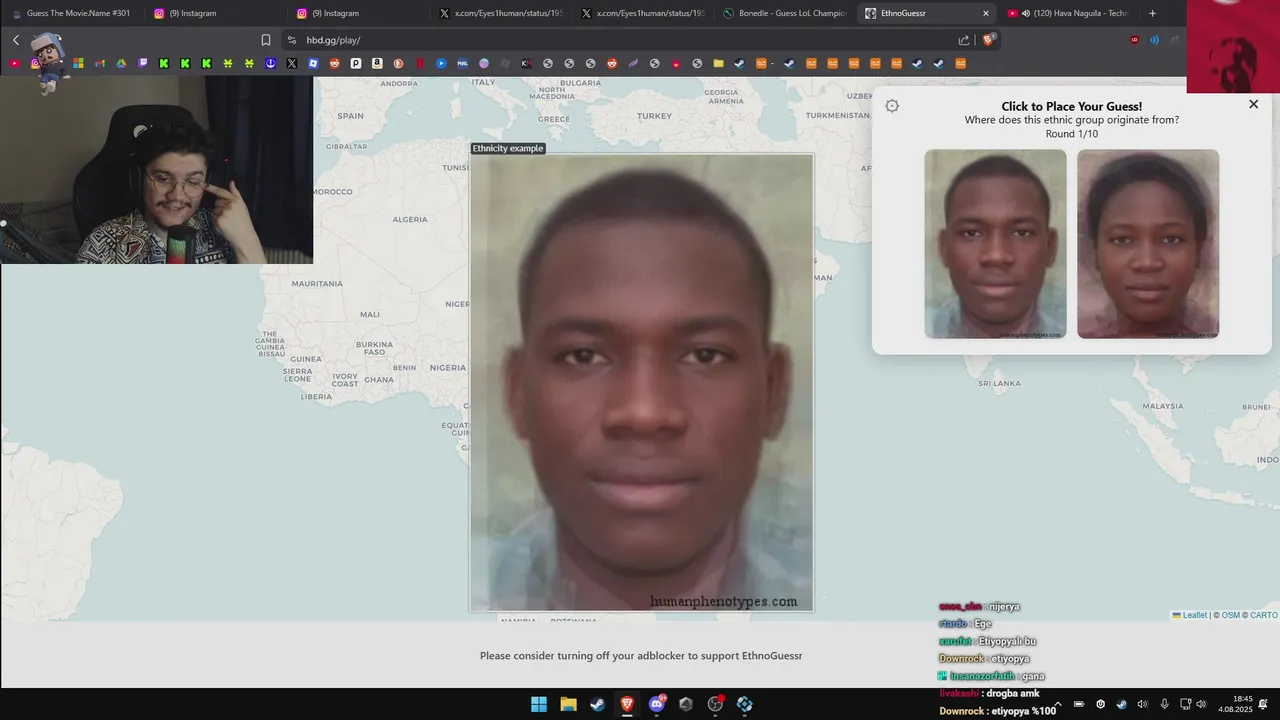Place a guess on Nigeria on the map
The width and height of the screenshot is (1280, 720).
447,367
